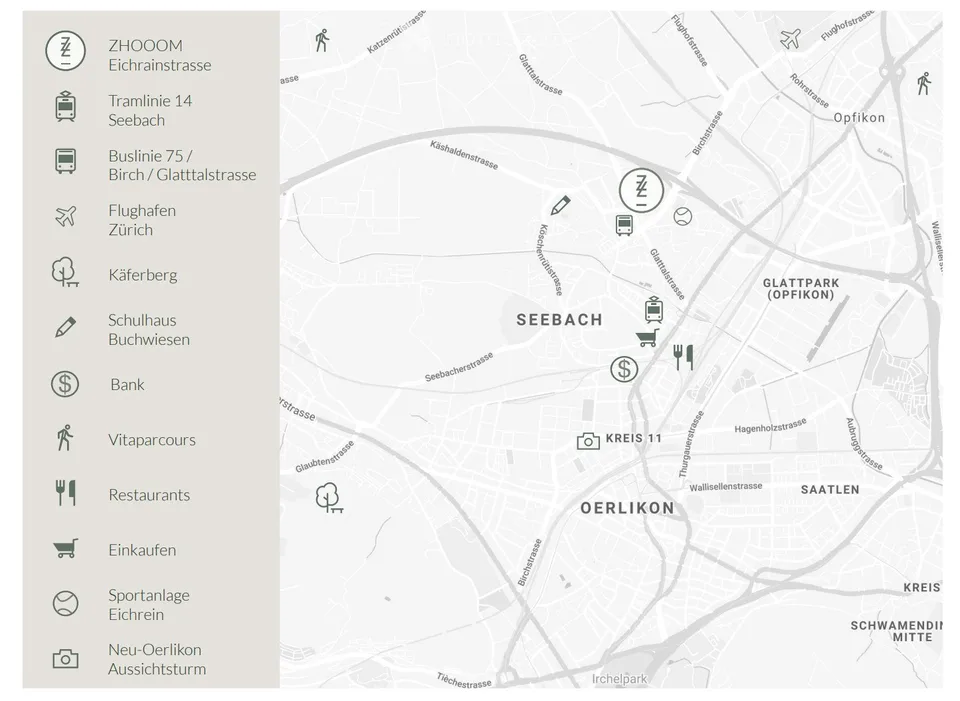This screenshot has width=960, height=701.
Task: Click the restaurant marker on the map
Action: pos(683,357)
